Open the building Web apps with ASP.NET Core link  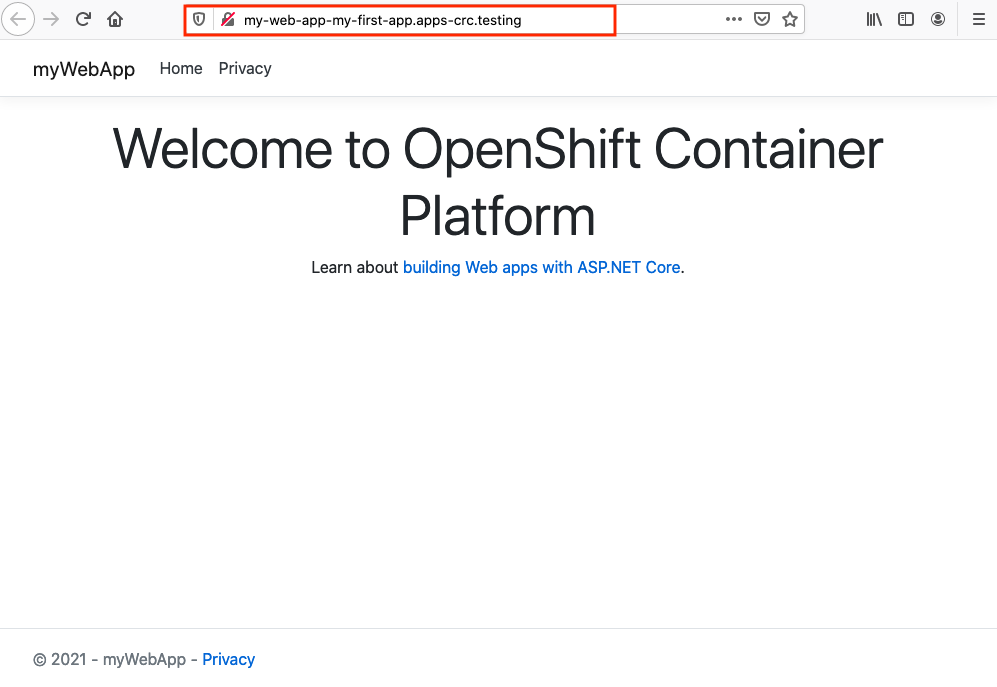pyautogui.click(x=541, y=267)
